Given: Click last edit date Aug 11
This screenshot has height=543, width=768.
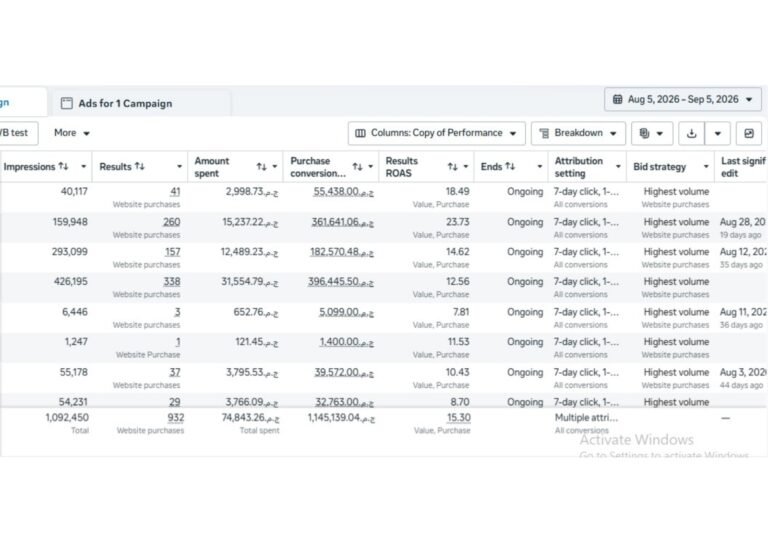Looking at the screenshot, I should [x=743, y=312].
